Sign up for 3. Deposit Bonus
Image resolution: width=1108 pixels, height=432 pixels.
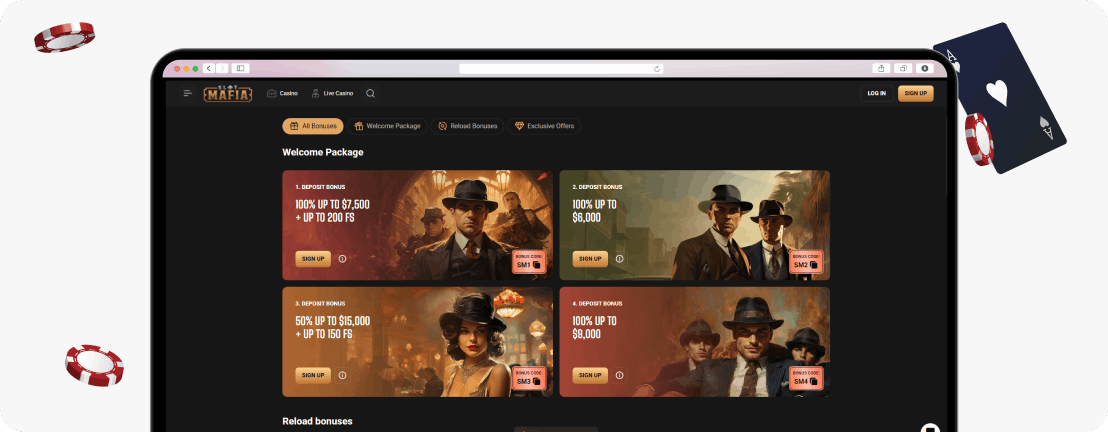(x=313, y=375)
